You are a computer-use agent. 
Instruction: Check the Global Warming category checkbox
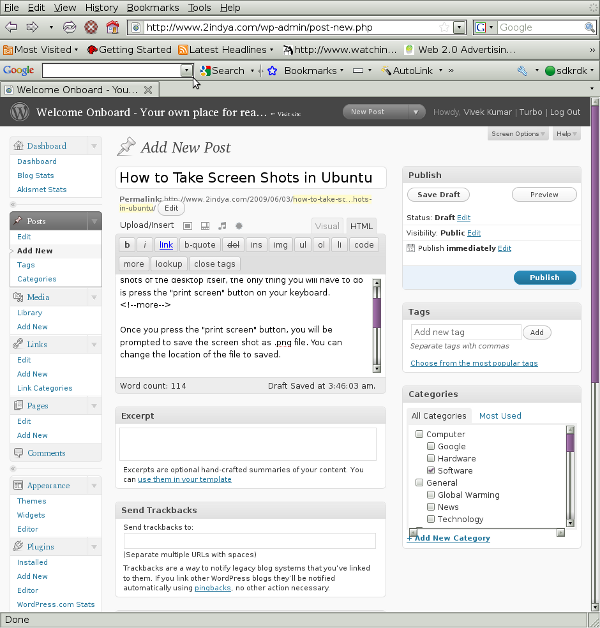point(431,495)
